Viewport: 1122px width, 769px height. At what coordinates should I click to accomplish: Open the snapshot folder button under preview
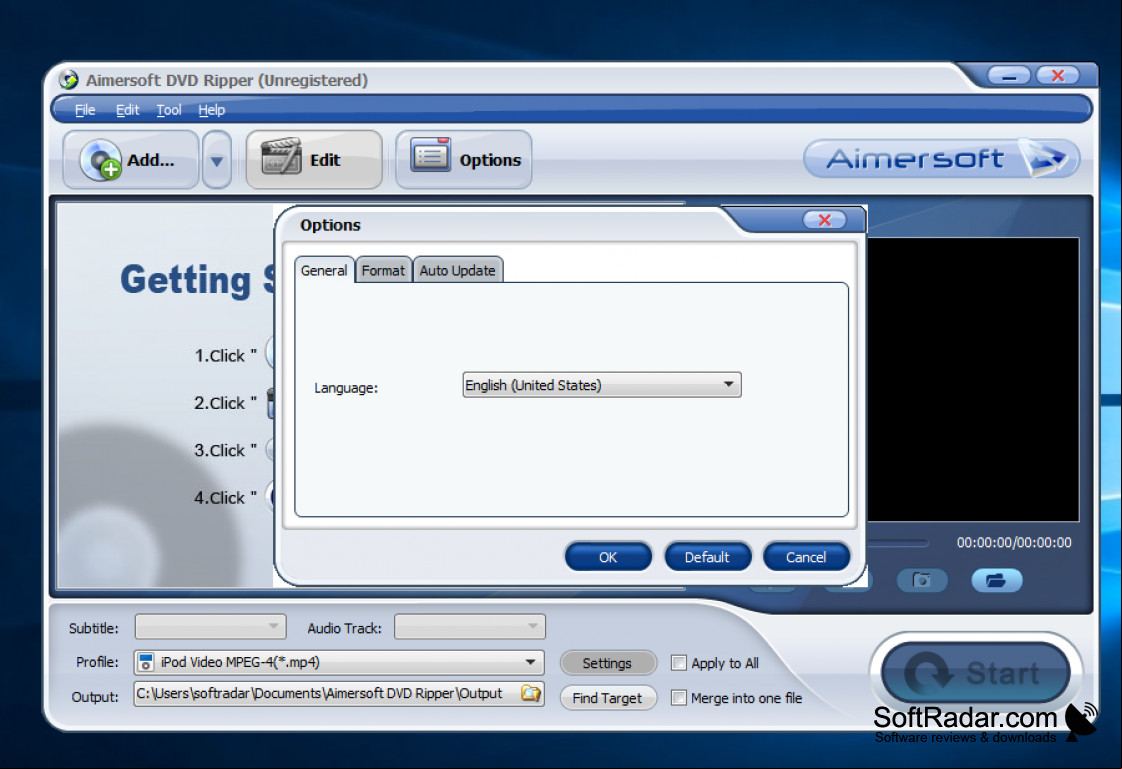click(x=996, y=580)
